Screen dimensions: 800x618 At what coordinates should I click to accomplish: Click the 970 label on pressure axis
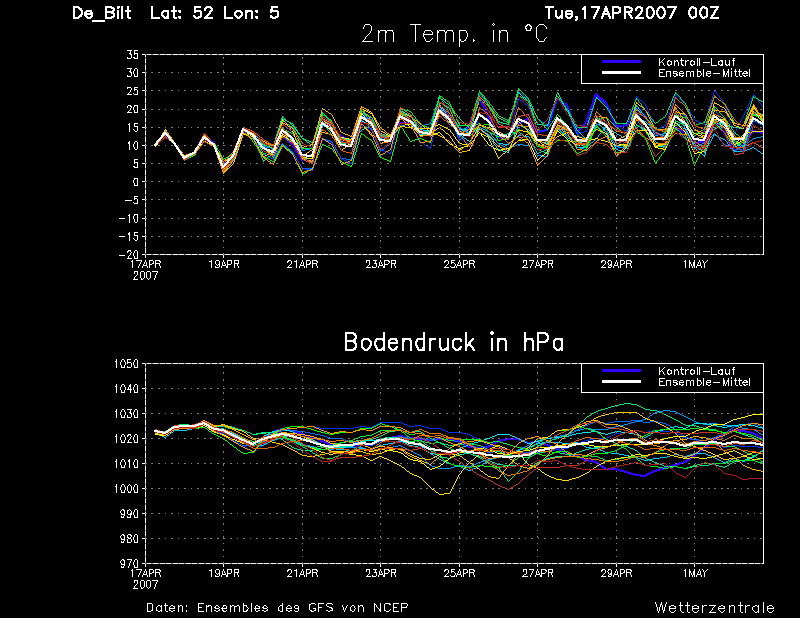click(129, 563)
